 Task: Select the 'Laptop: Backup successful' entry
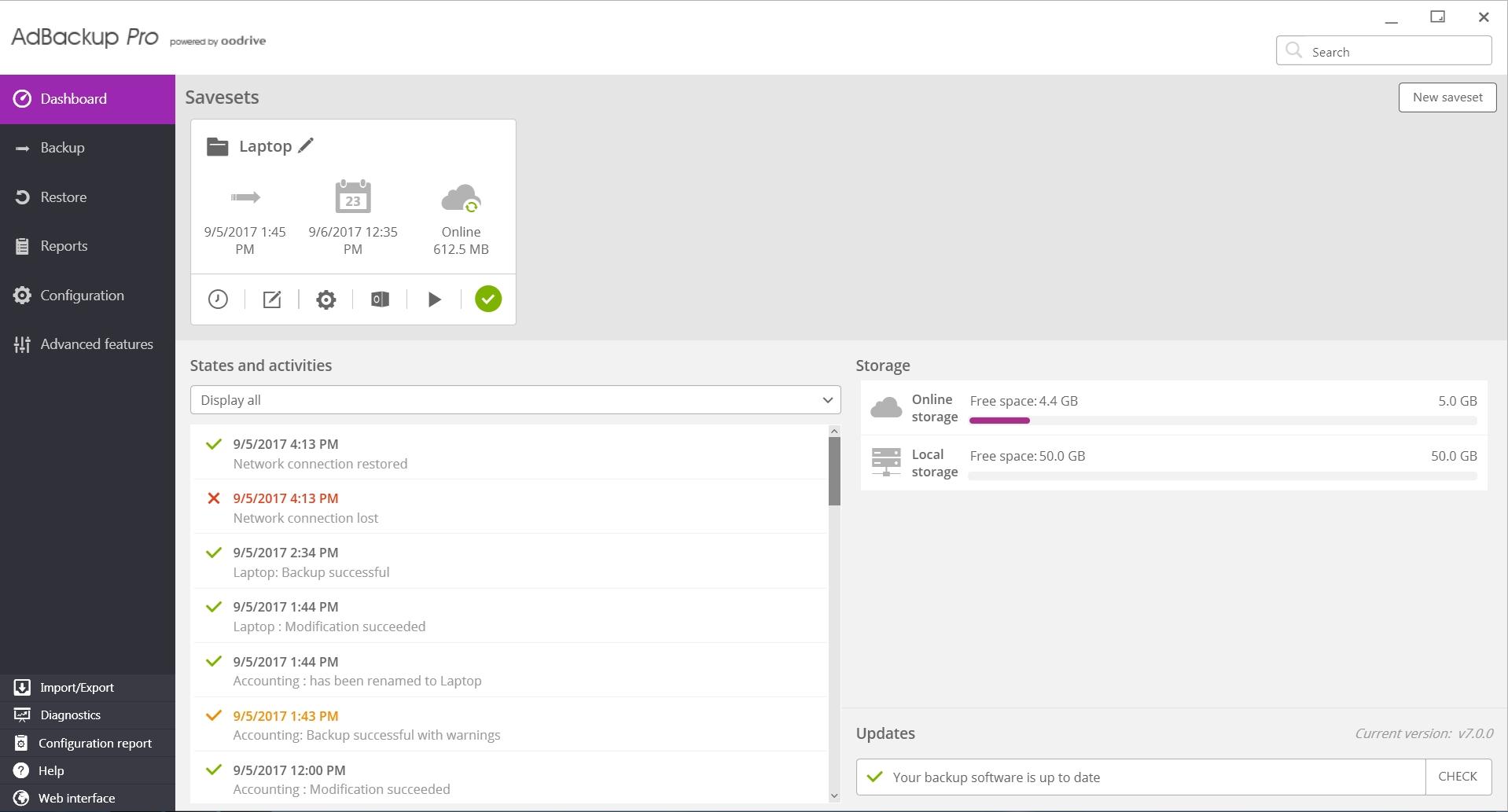[x=510, y=562]
